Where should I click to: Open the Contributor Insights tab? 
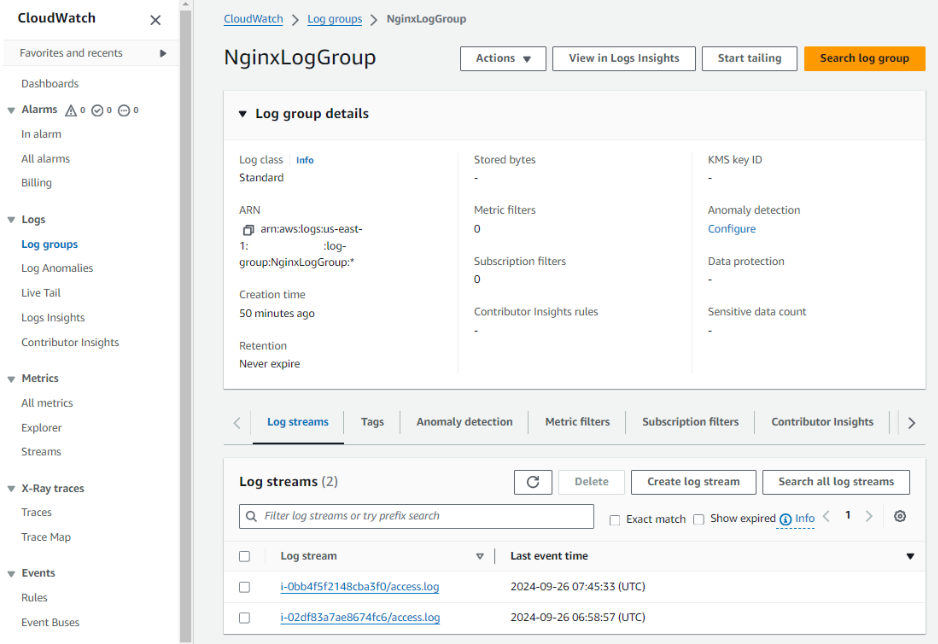822,422
